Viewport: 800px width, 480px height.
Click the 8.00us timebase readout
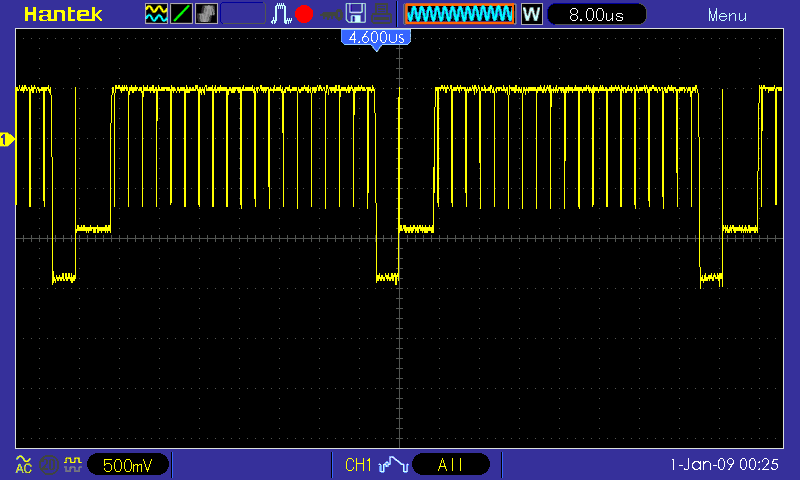tap(596, 15)
